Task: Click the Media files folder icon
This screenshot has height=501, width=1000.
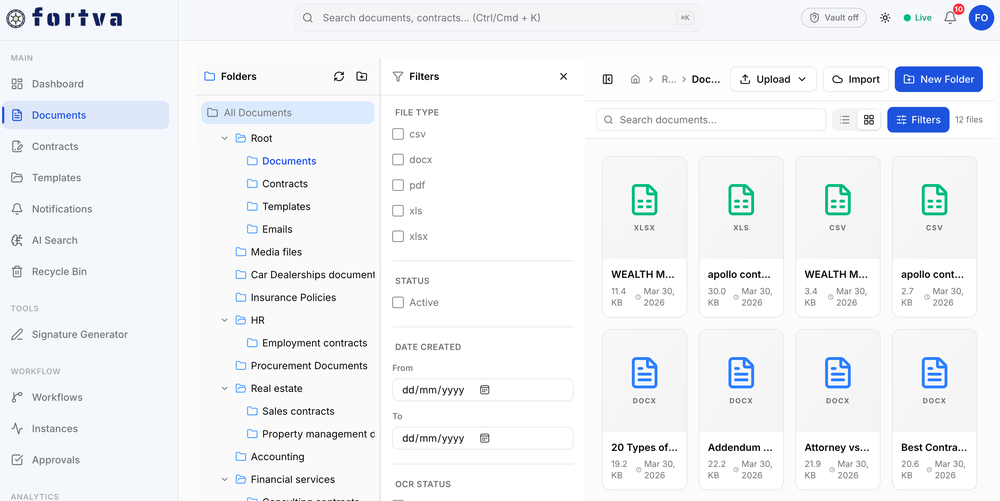Action: point(240,252)
